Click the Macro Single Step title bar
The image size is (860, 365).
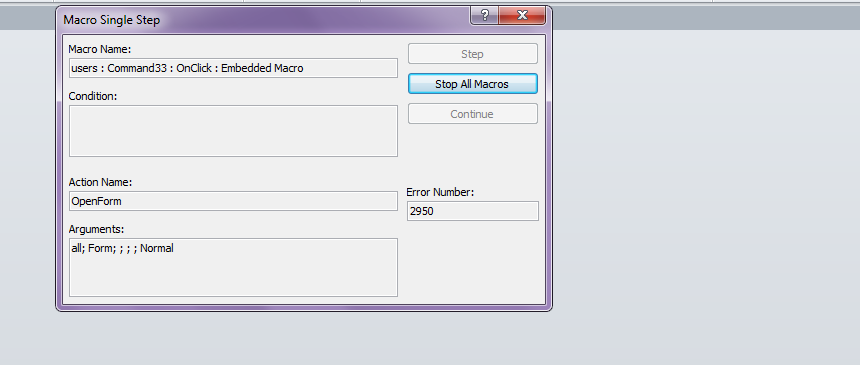pyautogui.click(x=263, y=20)
